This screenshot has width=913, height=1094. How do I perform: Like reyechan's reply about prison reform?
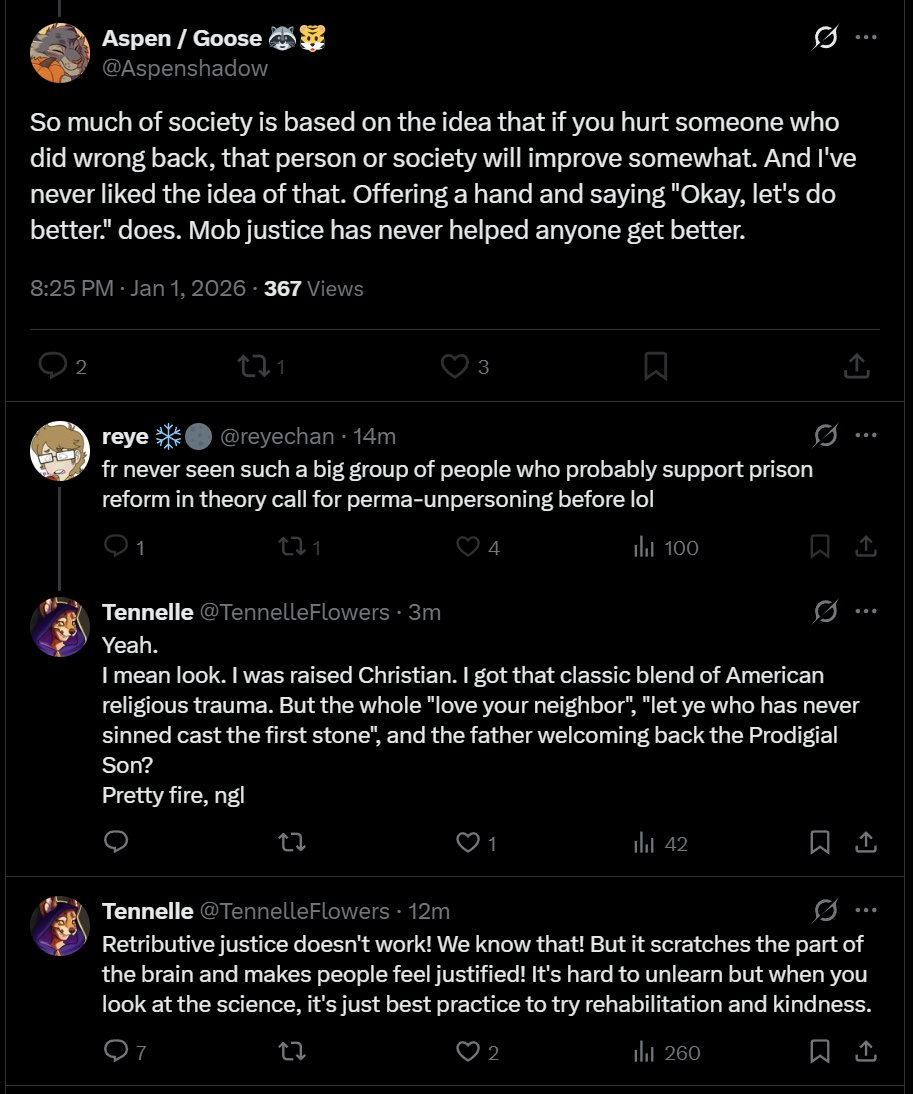(x=468, y=547)
